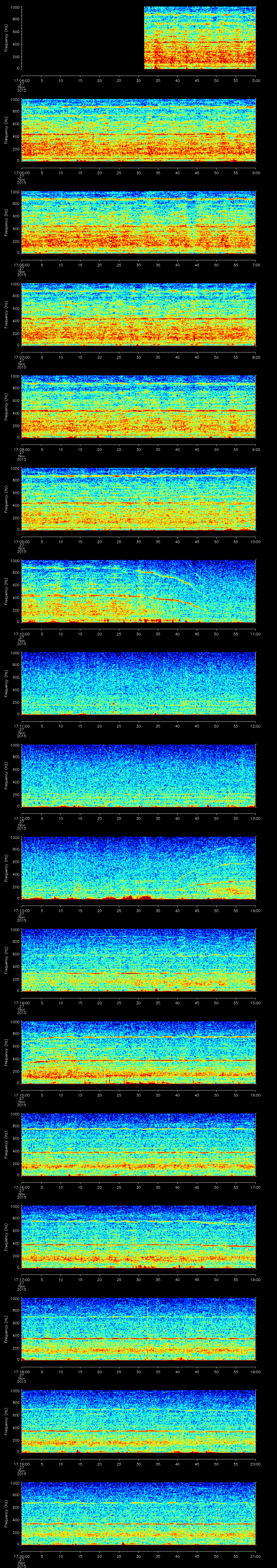
Task: Click the 17:15:00 start time label
Action: [22, 1095]
